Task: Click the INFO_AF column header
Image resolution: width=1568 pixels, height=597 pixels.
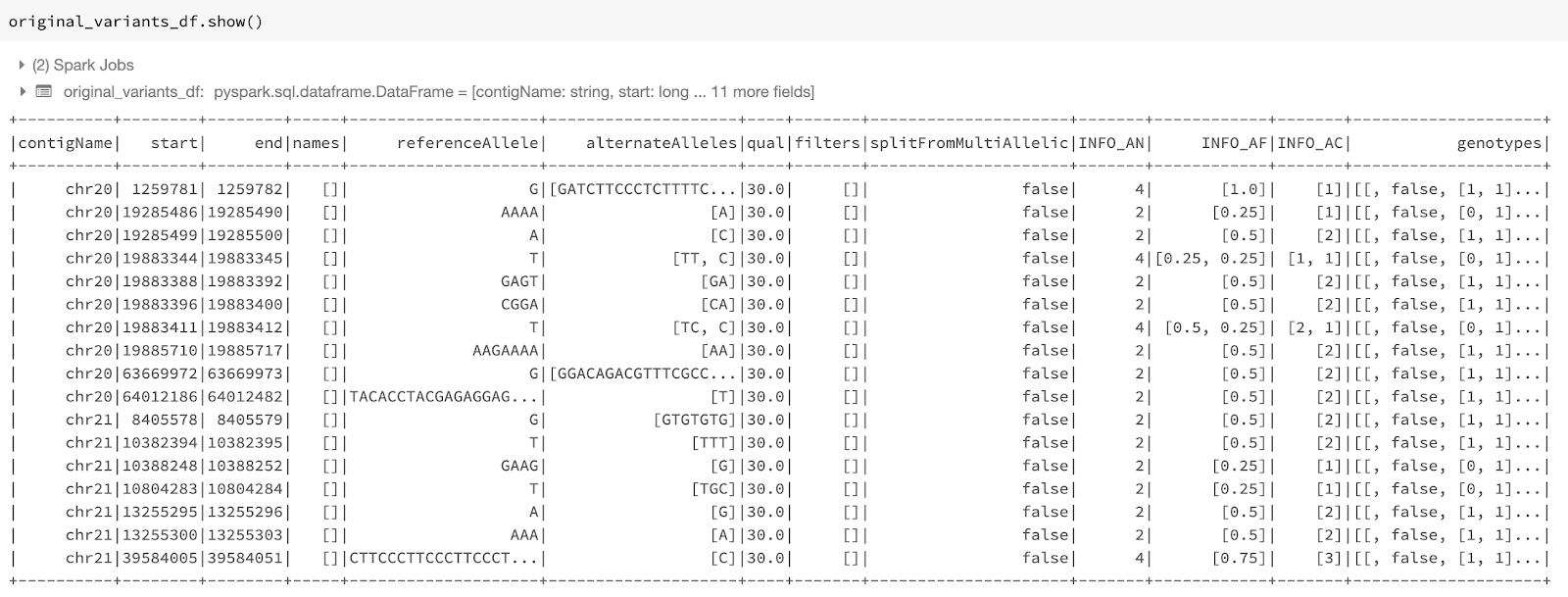Action: tap(1234, 143)
